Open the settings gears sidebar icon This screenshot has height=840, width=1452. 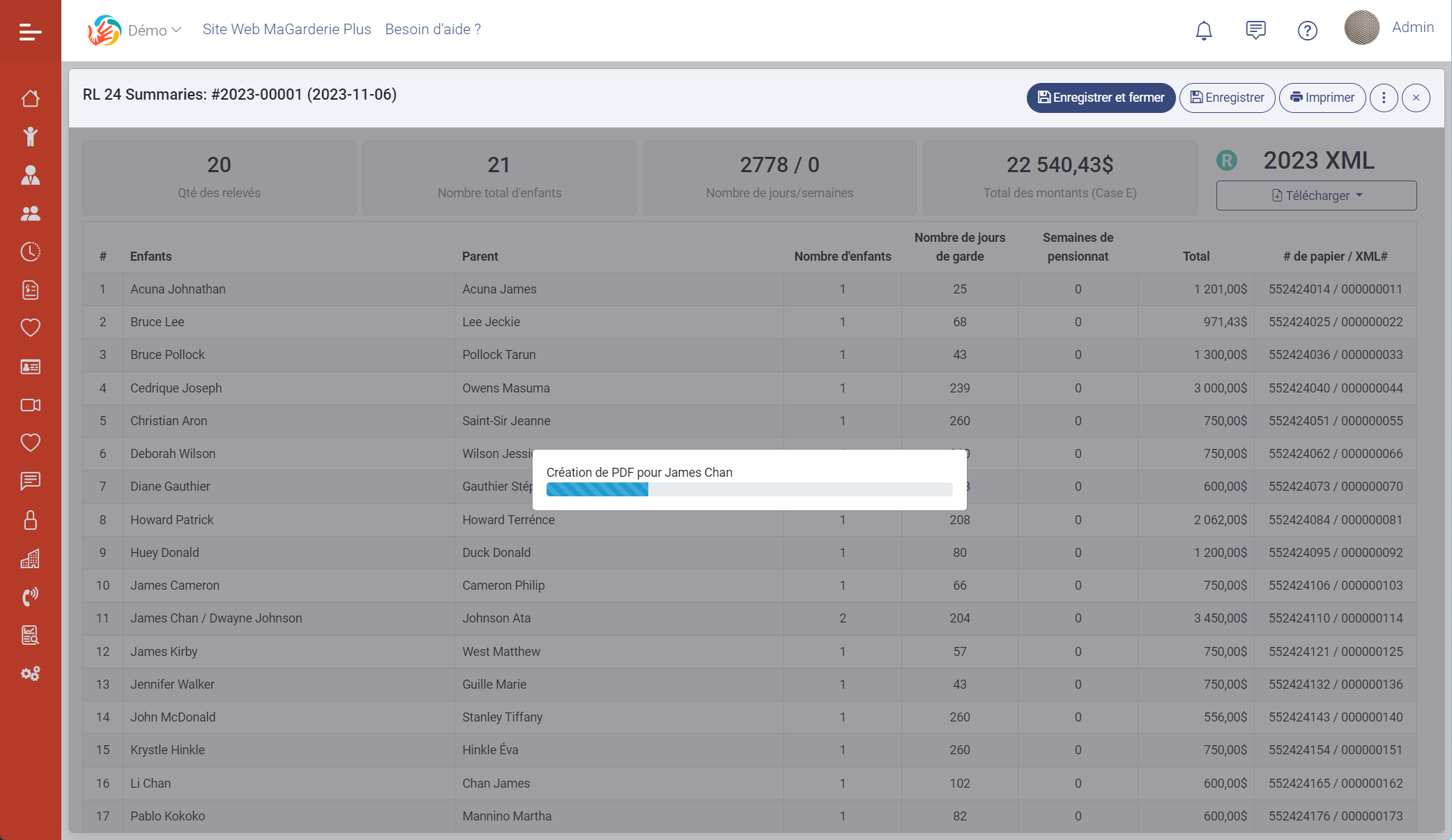coord(30,673)
